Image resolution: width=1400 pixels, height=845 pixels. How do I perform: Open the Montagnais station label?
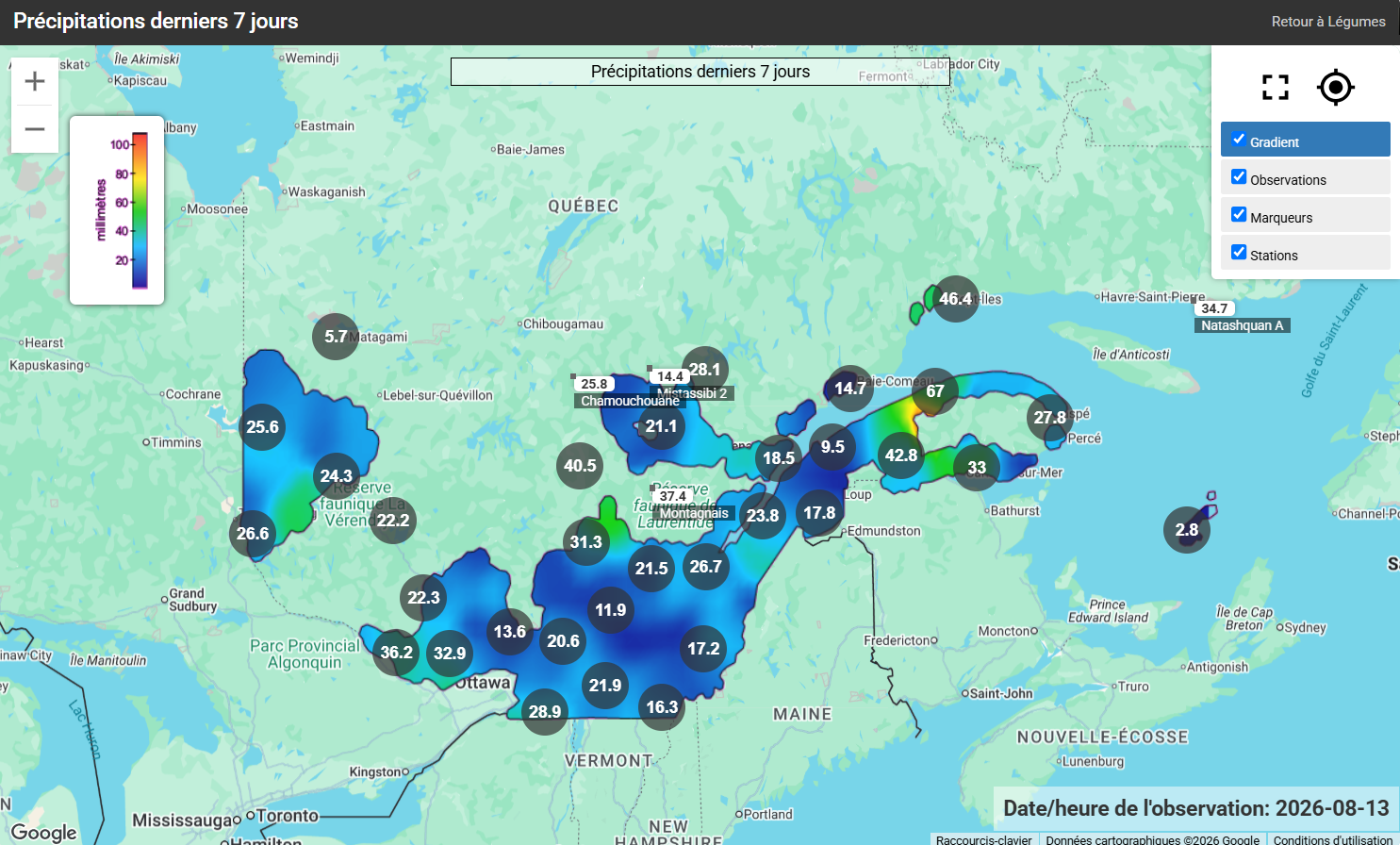[x=694, y=513]
